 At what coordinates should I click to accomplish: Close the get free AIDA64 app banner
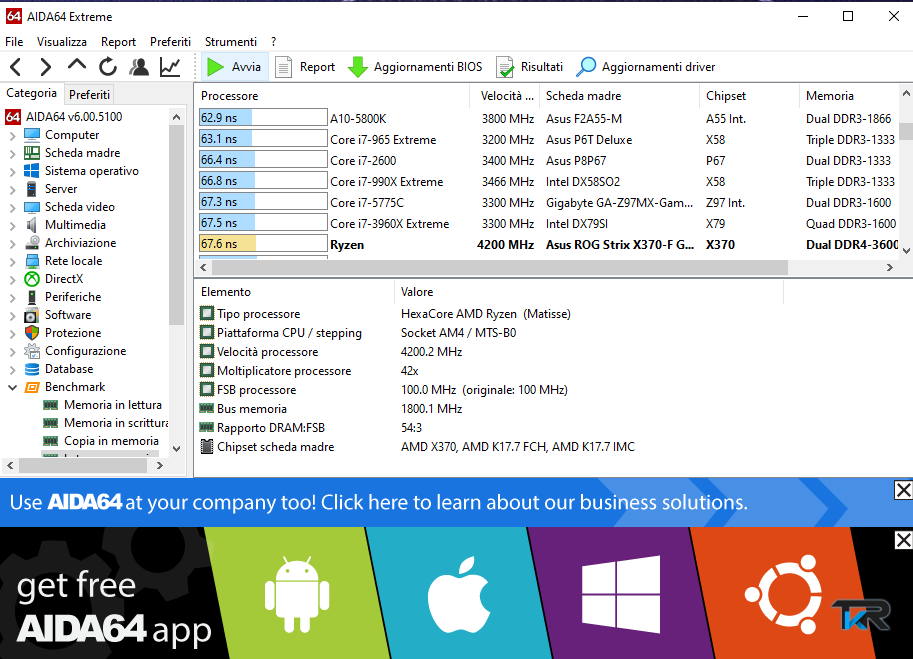[903, 540]
